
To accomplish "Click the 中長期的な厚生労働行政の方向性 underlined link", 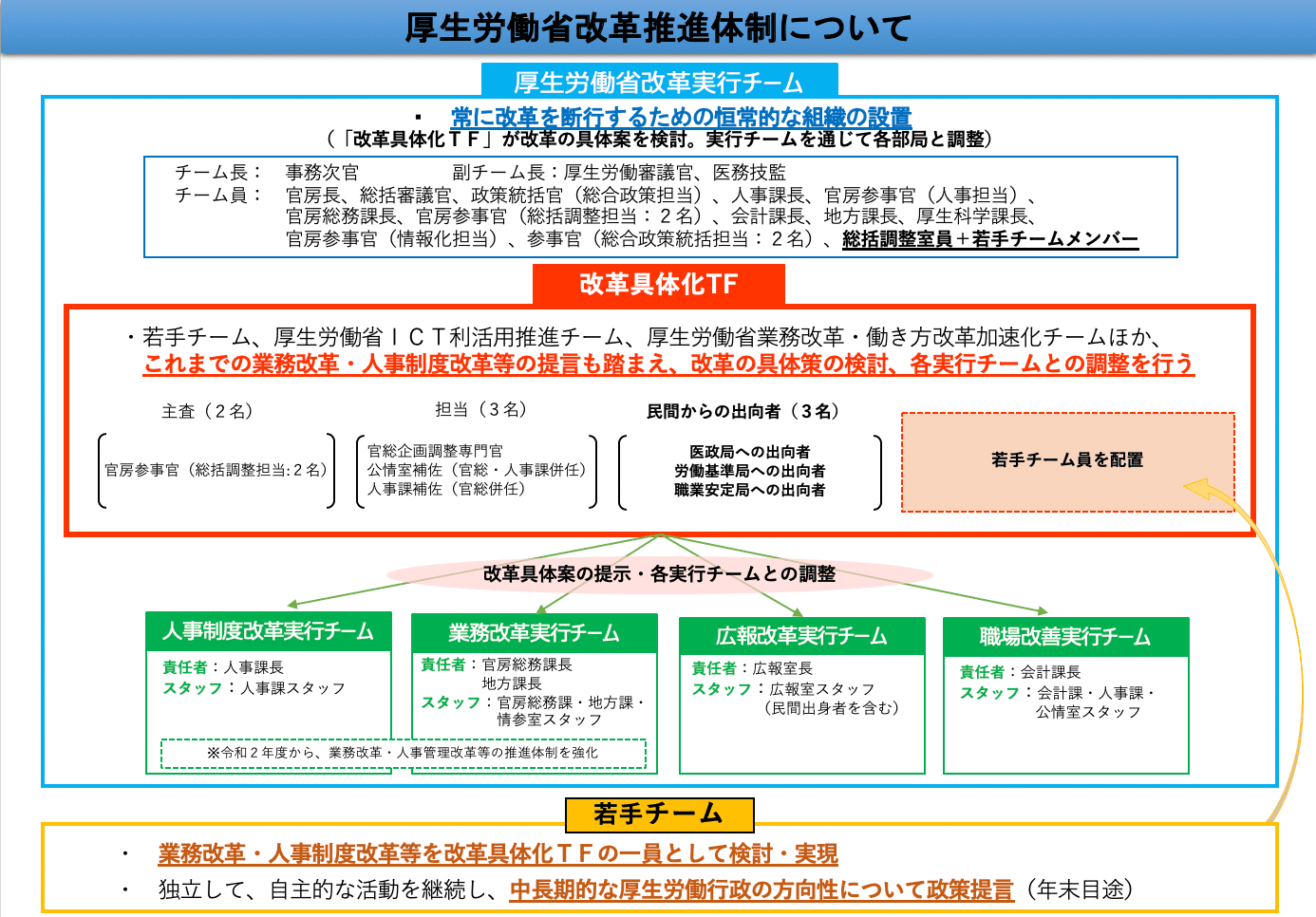I will [x=761, y=890].
